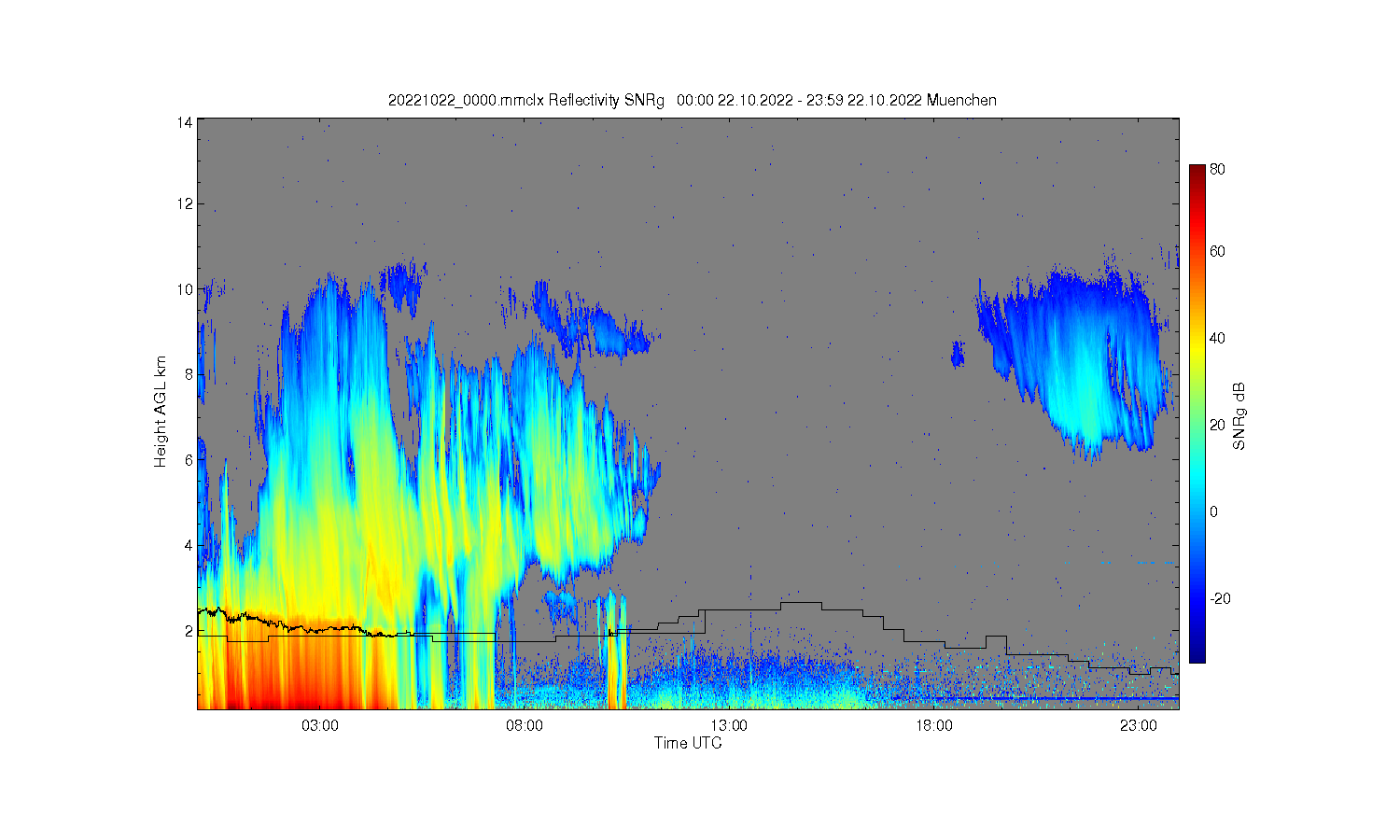Click the dark red top of the colorbar

pos(1197,173)
